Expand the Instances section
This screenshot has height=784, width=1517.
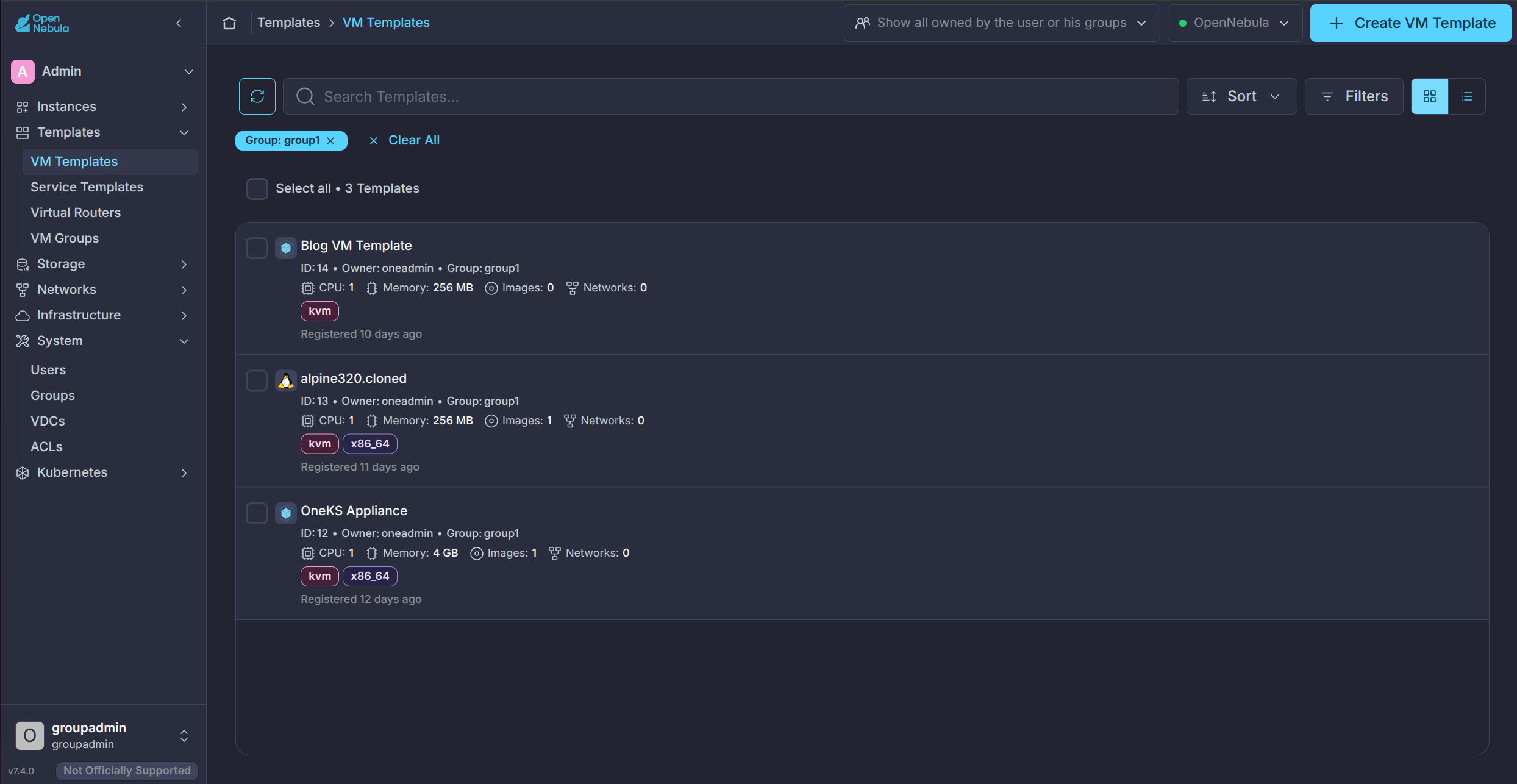click(x=184, y=107)
